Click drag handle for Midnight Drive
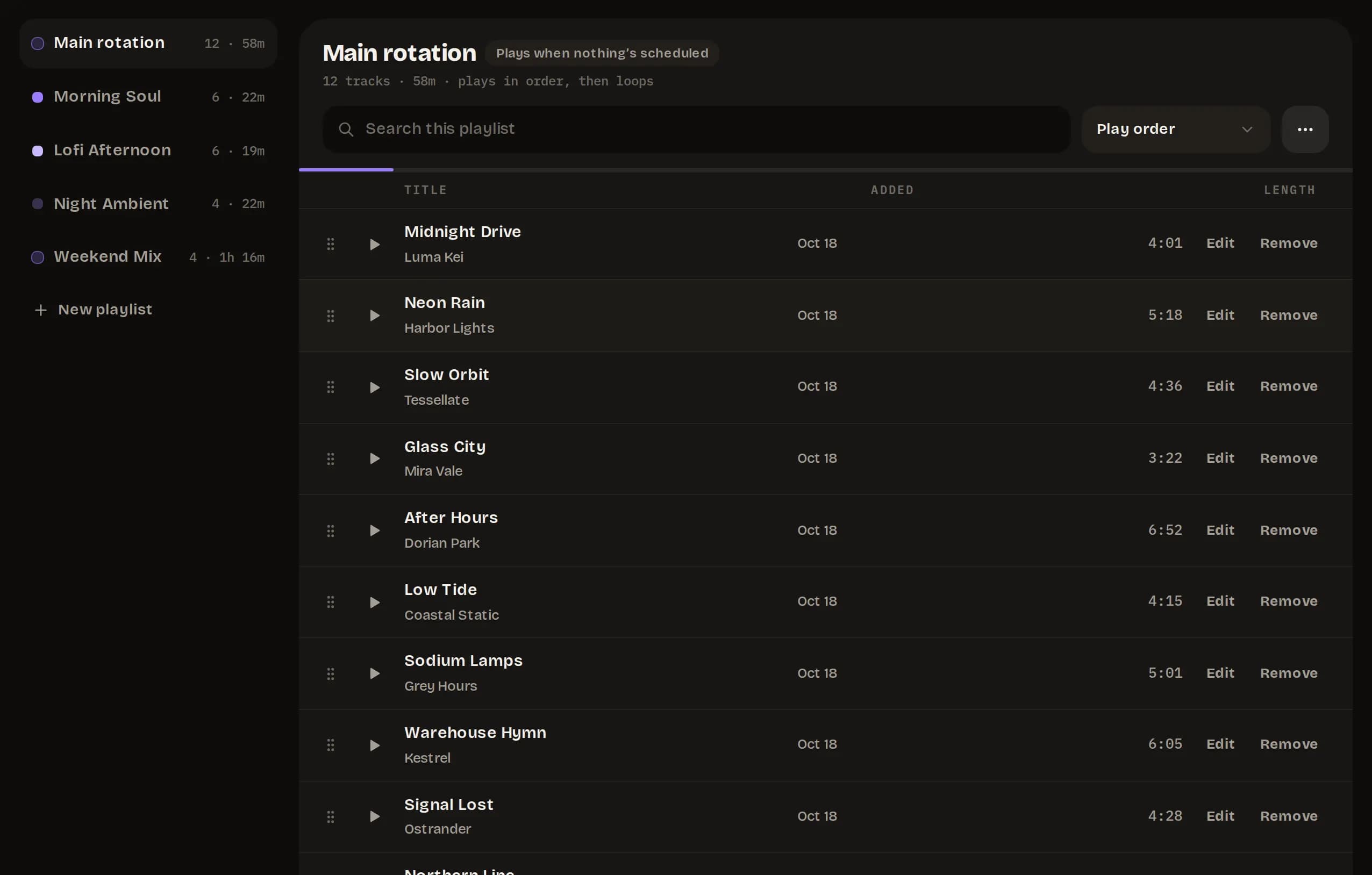This screenshot has width=1372, height=875. pyautogui.click(x=331, y=245)
